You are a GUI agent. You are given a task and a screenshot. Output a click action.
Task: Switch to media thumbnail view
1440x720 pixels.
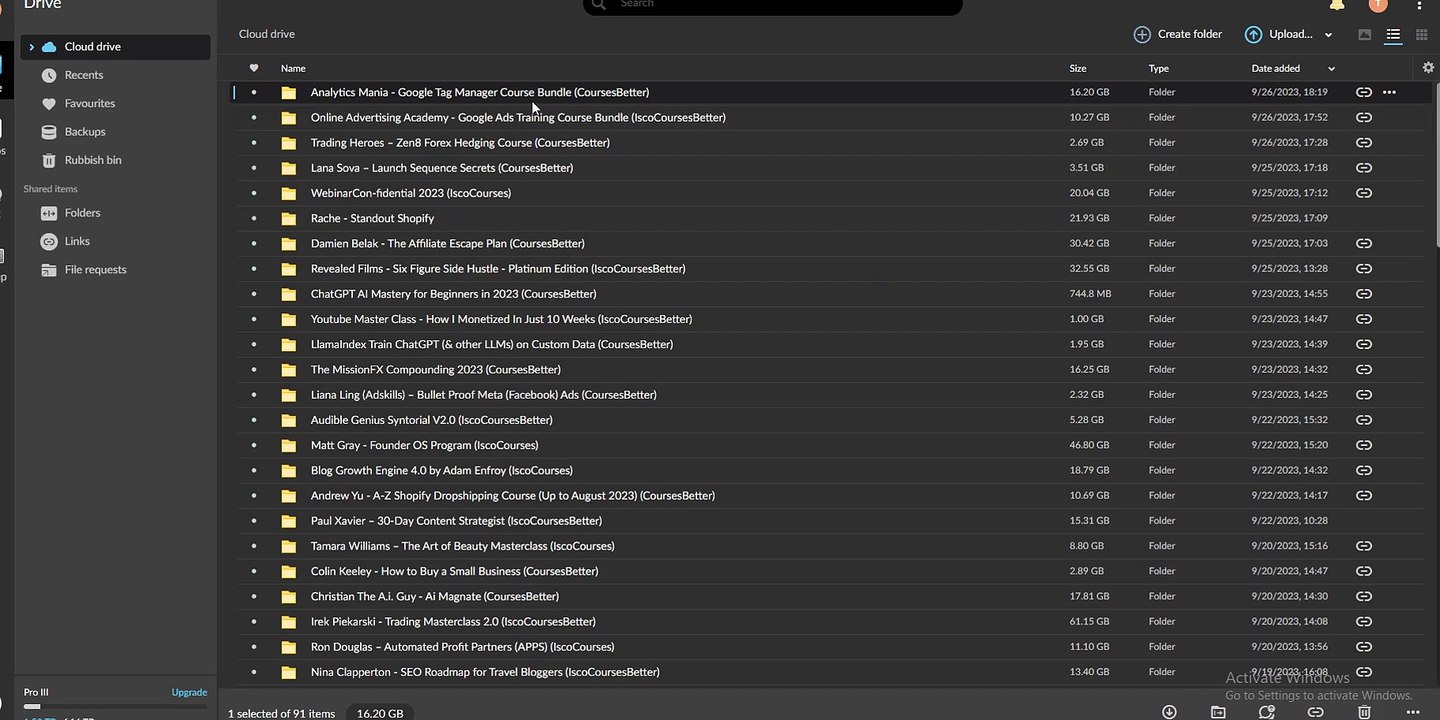tap(1365, 35)
